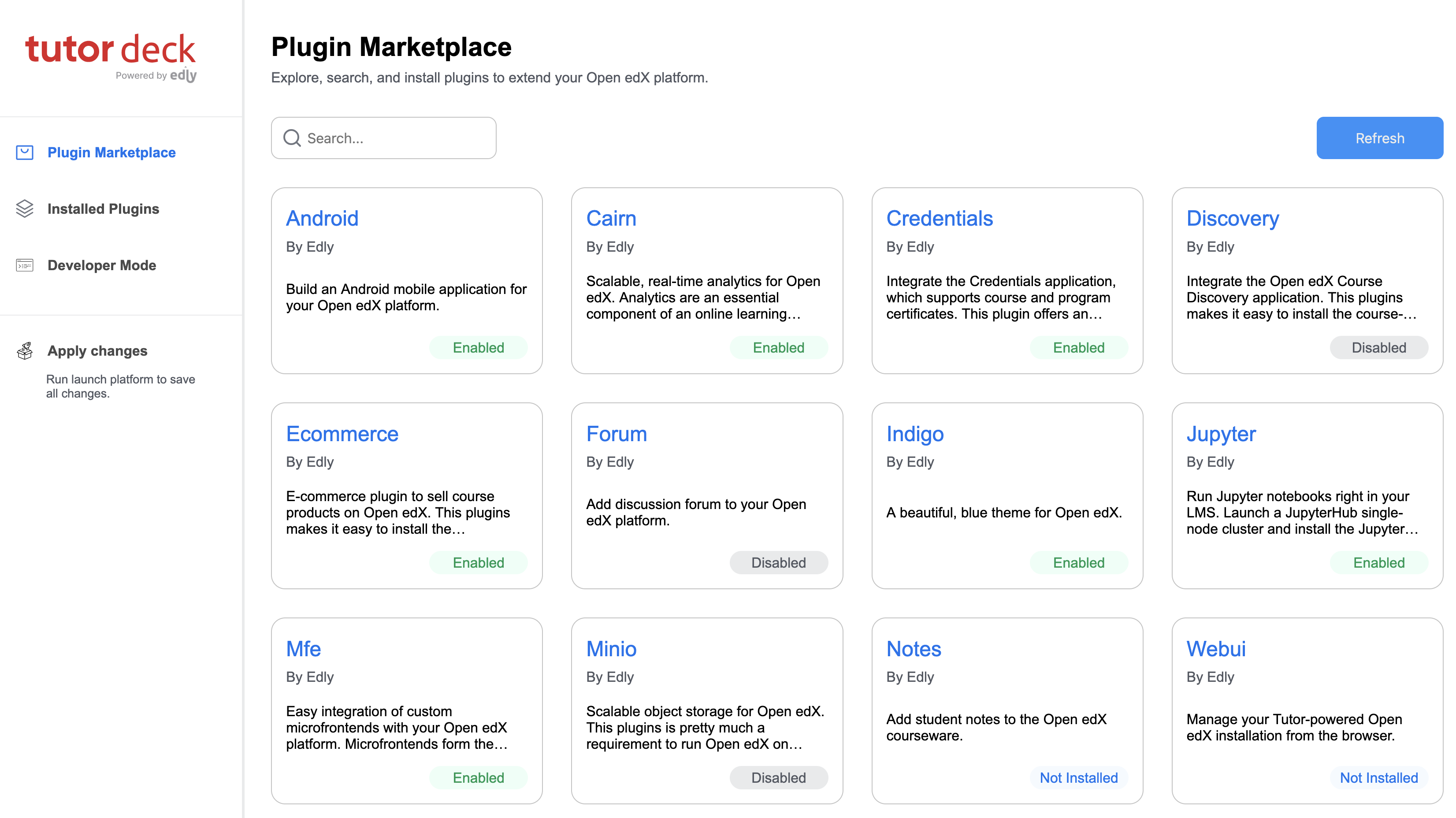Open the Notes plugin title
The image size is (1456, 818).
pos(914,648)
